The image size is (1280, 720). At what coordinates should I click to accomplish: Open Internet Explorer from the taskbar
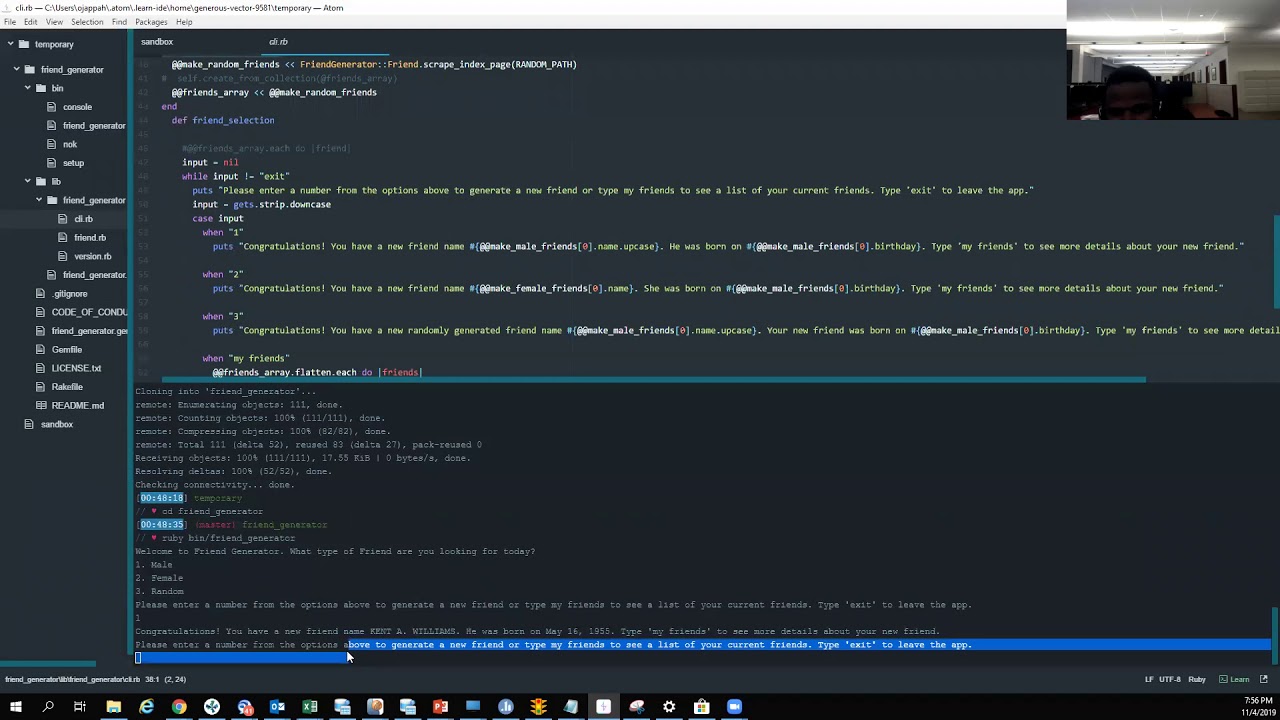(146, 707)
